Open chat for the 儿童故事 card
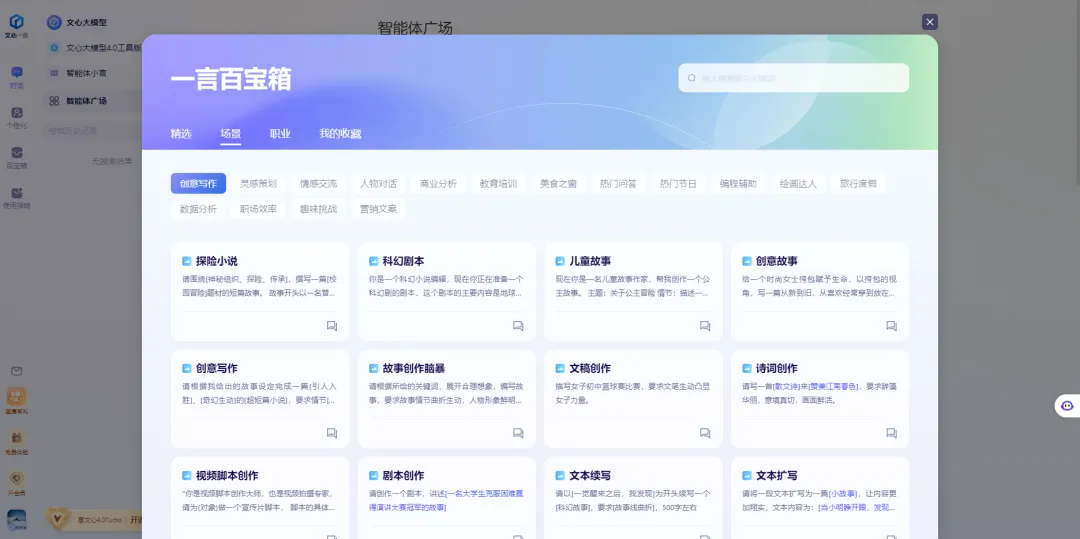Image resolution: width=1080 pixels, height=539 pixels. (x=705, y=326)
